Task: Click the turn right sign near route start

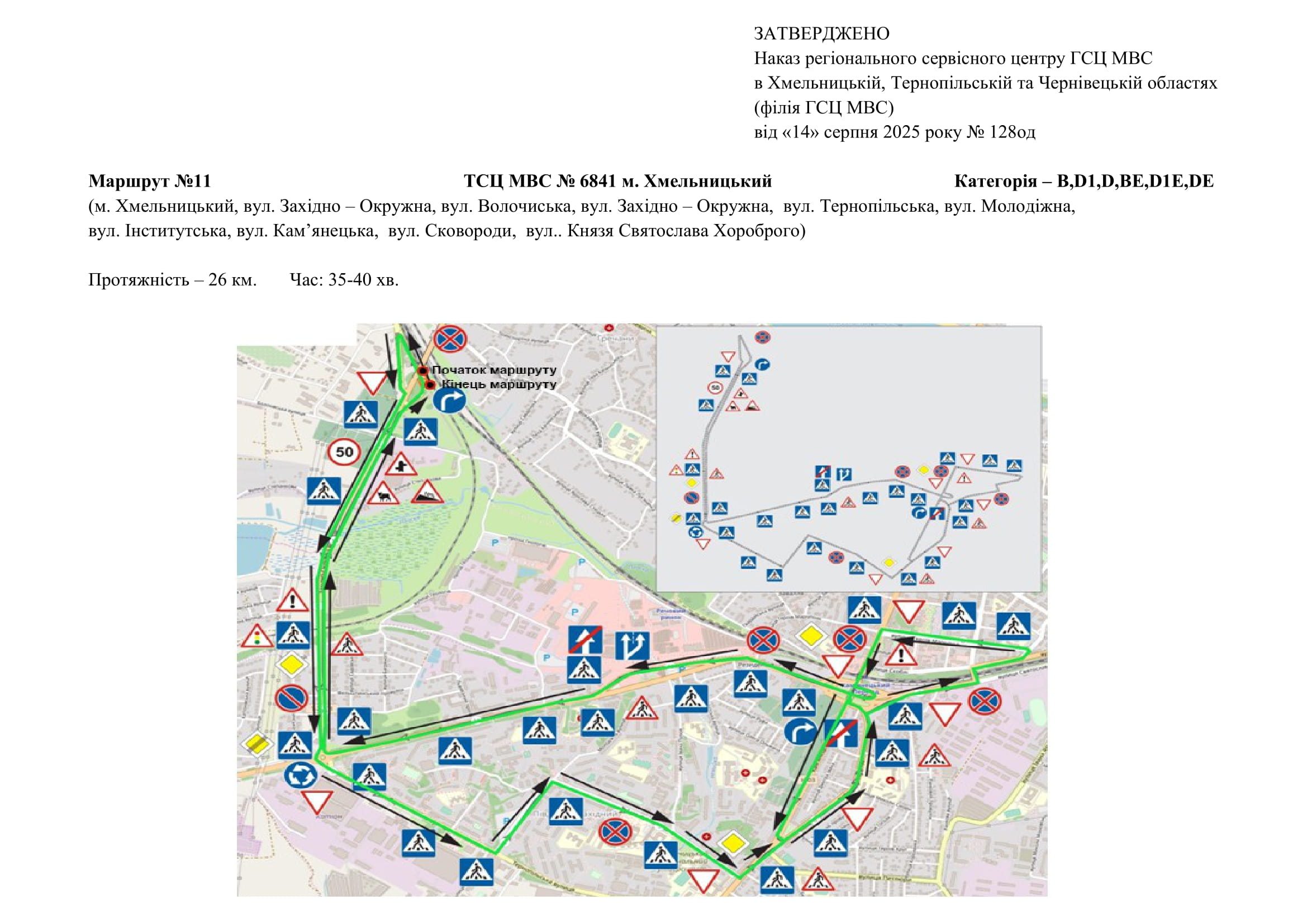Action: [x=449, y=401]
